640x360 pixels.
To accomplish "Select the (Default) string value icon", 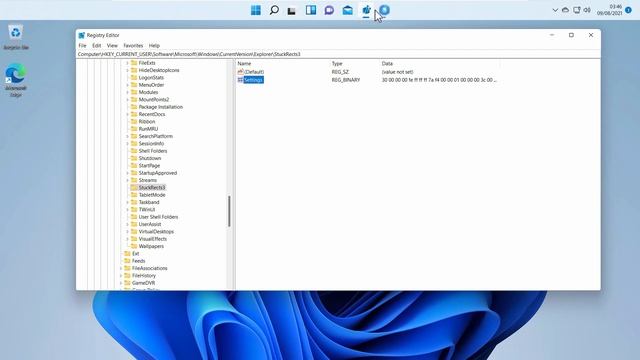I will point(240,72).
